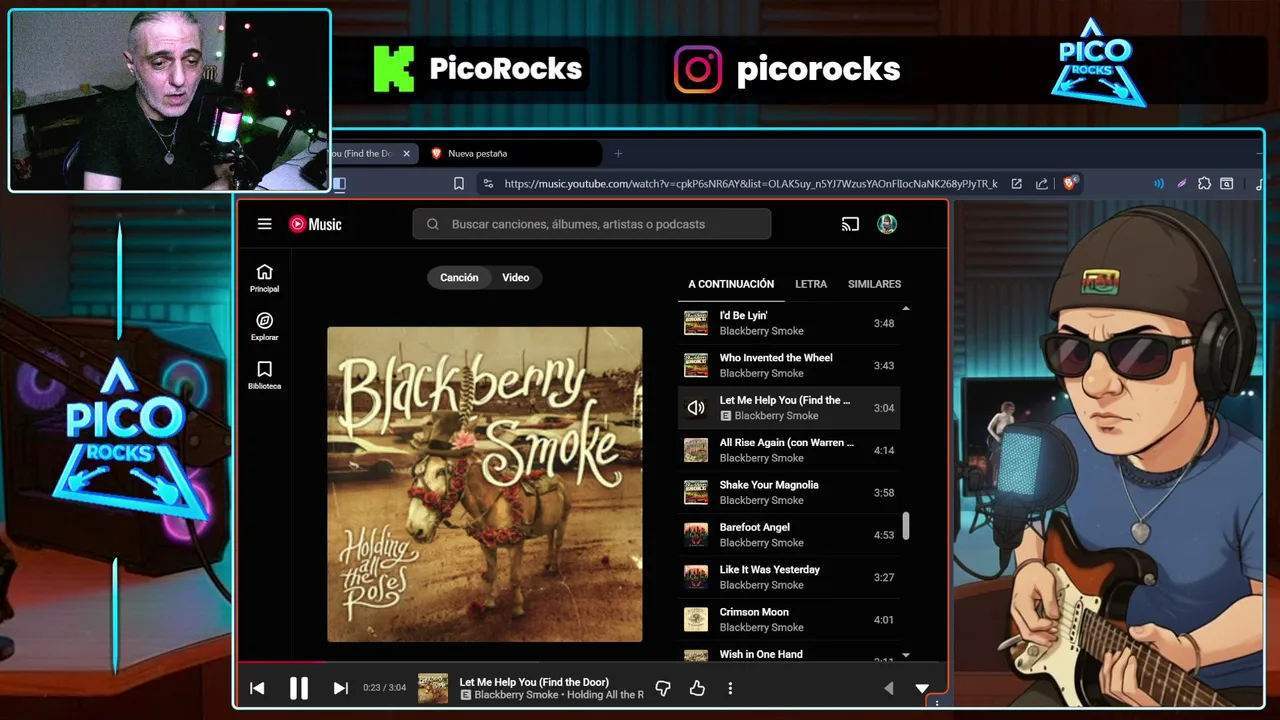Click the share icon in address bar
1280x720 pixels.
[x=1042, y=184]
